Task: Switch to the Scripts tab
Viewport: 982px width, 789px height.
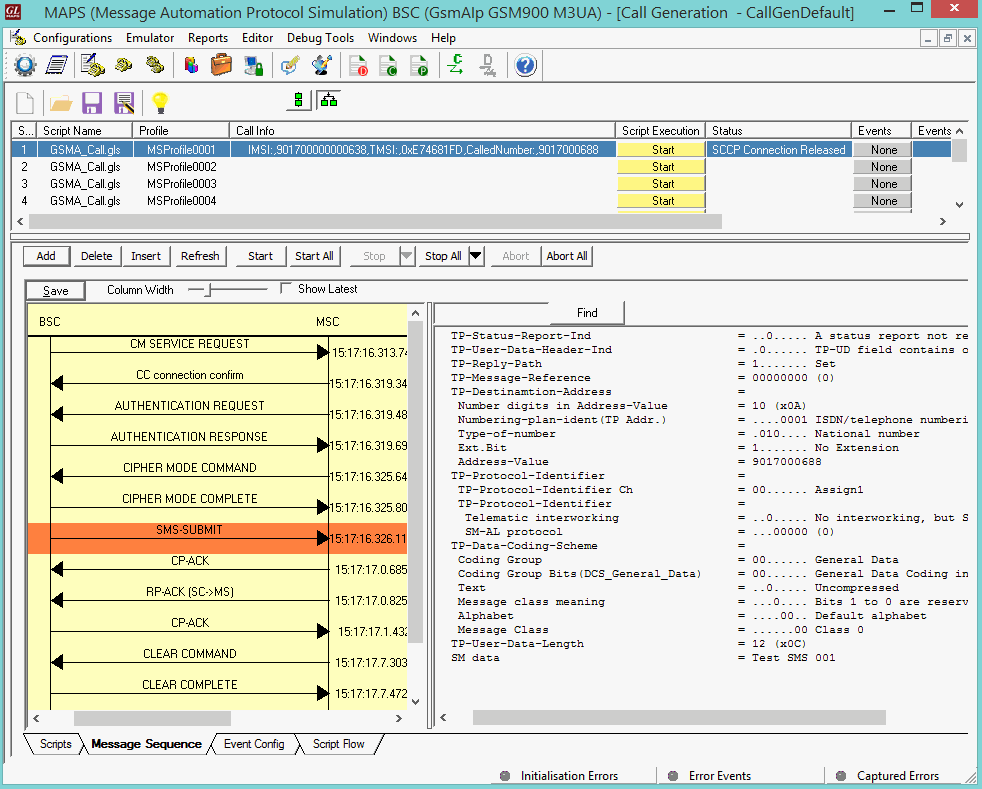Action: click(x=55, y=743)
